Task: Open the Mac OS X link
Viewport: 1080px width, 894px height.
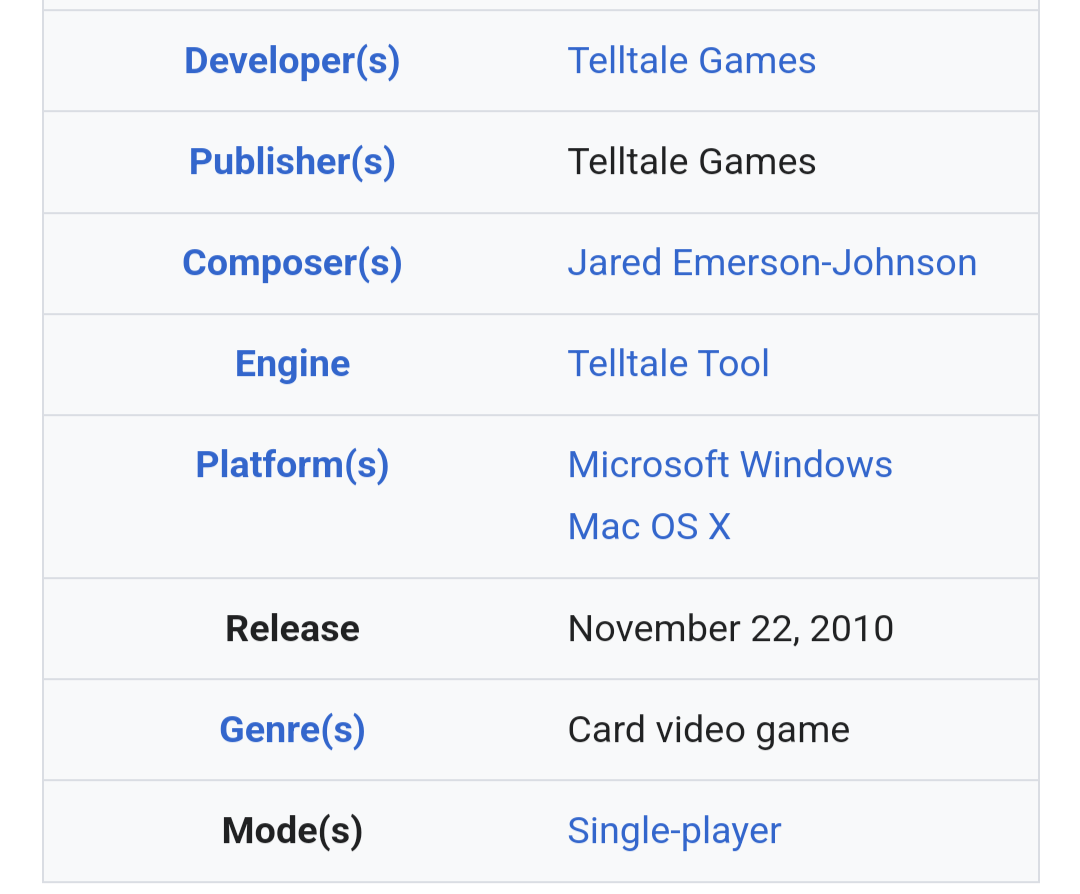Action: point(649,527)
